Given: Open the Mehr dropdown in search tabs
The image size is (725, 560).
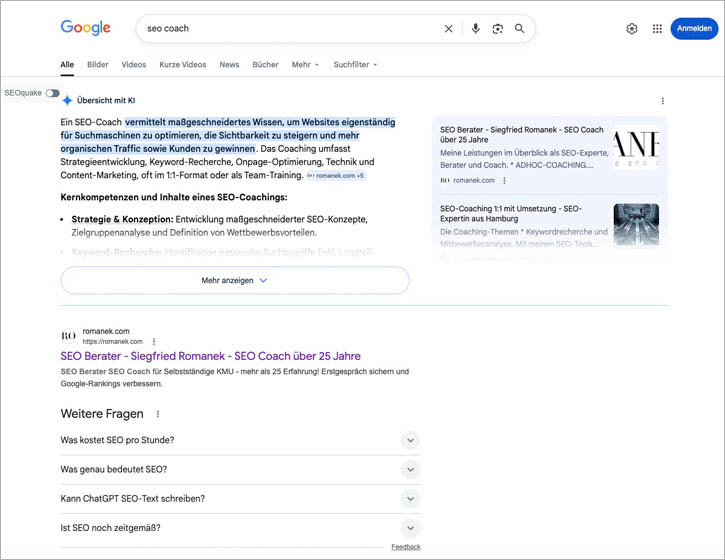Looking at the screenshot, I should click(305, 65).
